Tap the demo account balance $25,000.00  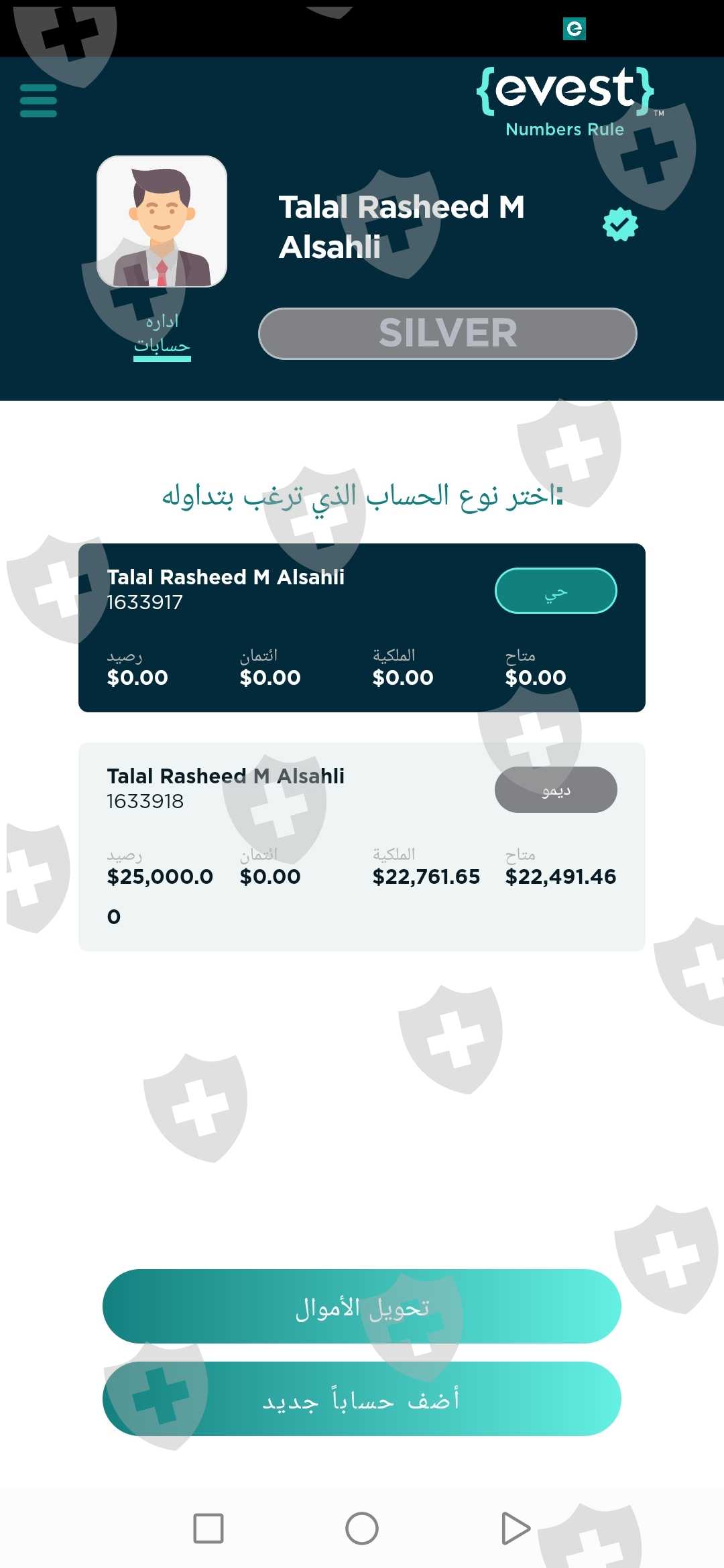click(160, 876)
